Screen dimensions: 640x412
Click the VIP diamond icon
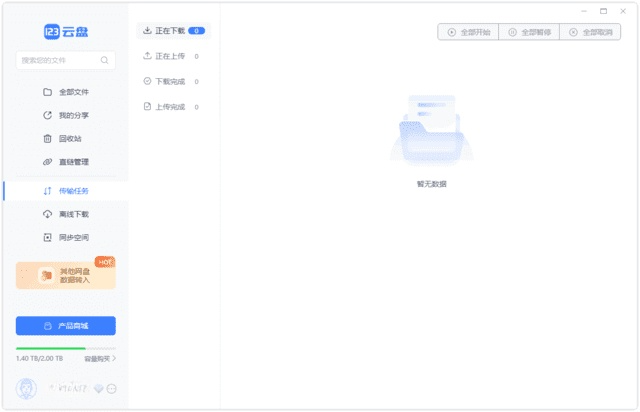(98, 389)
